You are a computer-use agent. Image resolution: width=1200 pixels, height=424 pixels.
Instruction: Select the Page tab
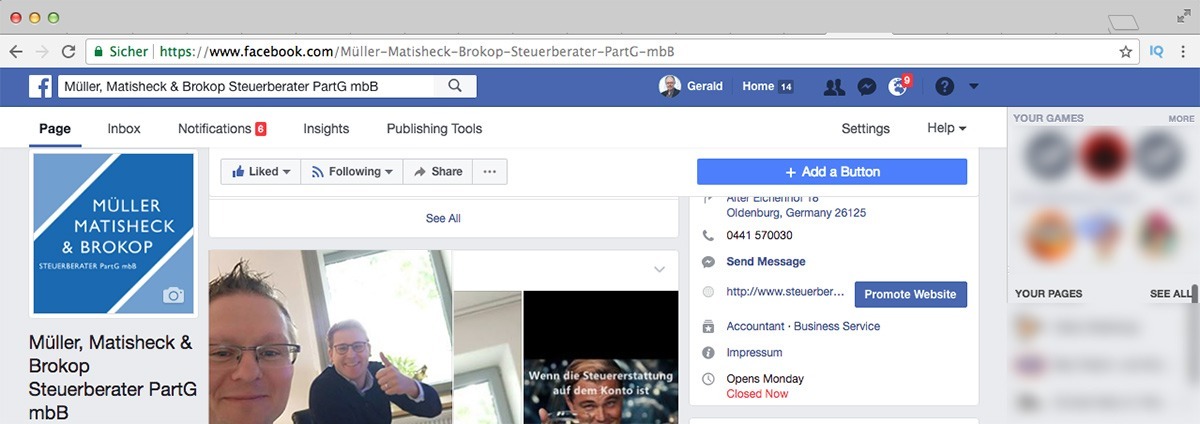55,128
